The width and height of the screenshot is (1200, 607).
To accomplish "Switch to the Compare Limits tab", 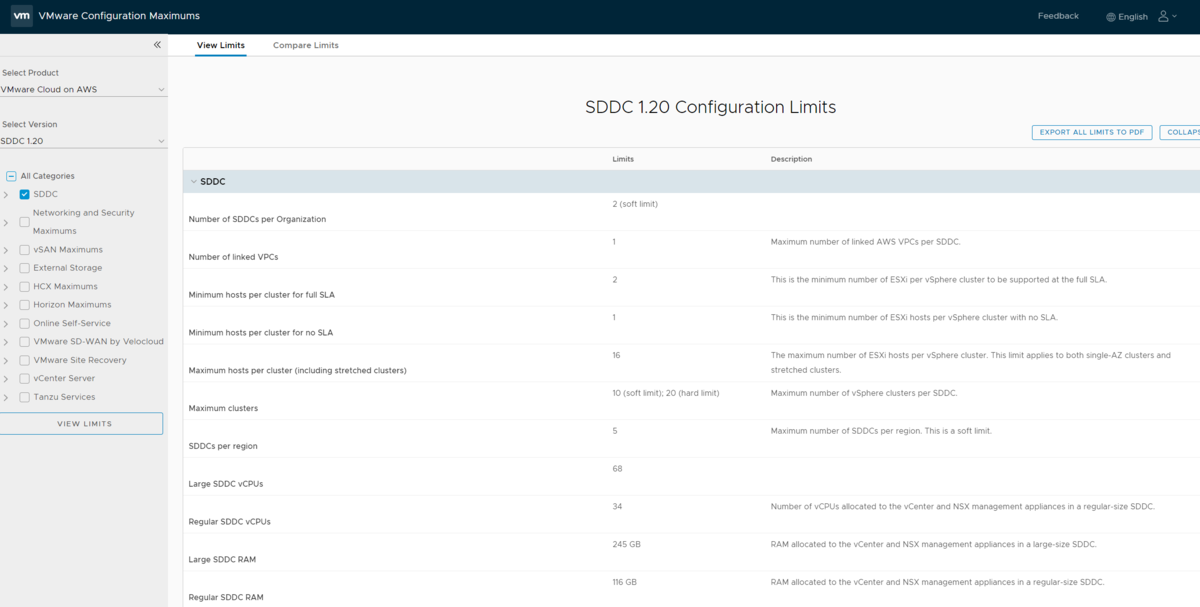I will pos(306,45).
